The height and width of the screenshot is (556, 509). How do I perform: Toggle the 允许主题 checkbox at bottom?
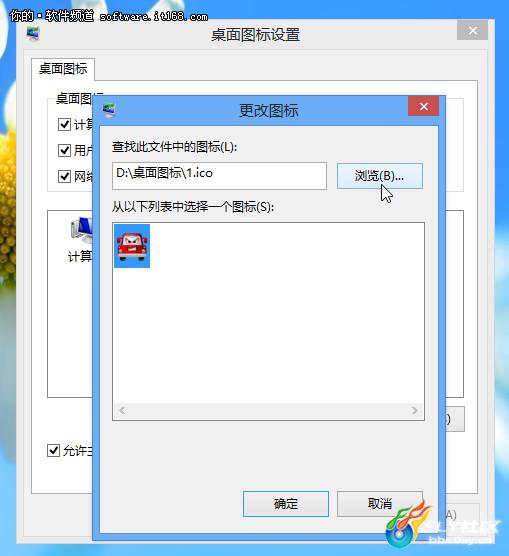point(53,450)
